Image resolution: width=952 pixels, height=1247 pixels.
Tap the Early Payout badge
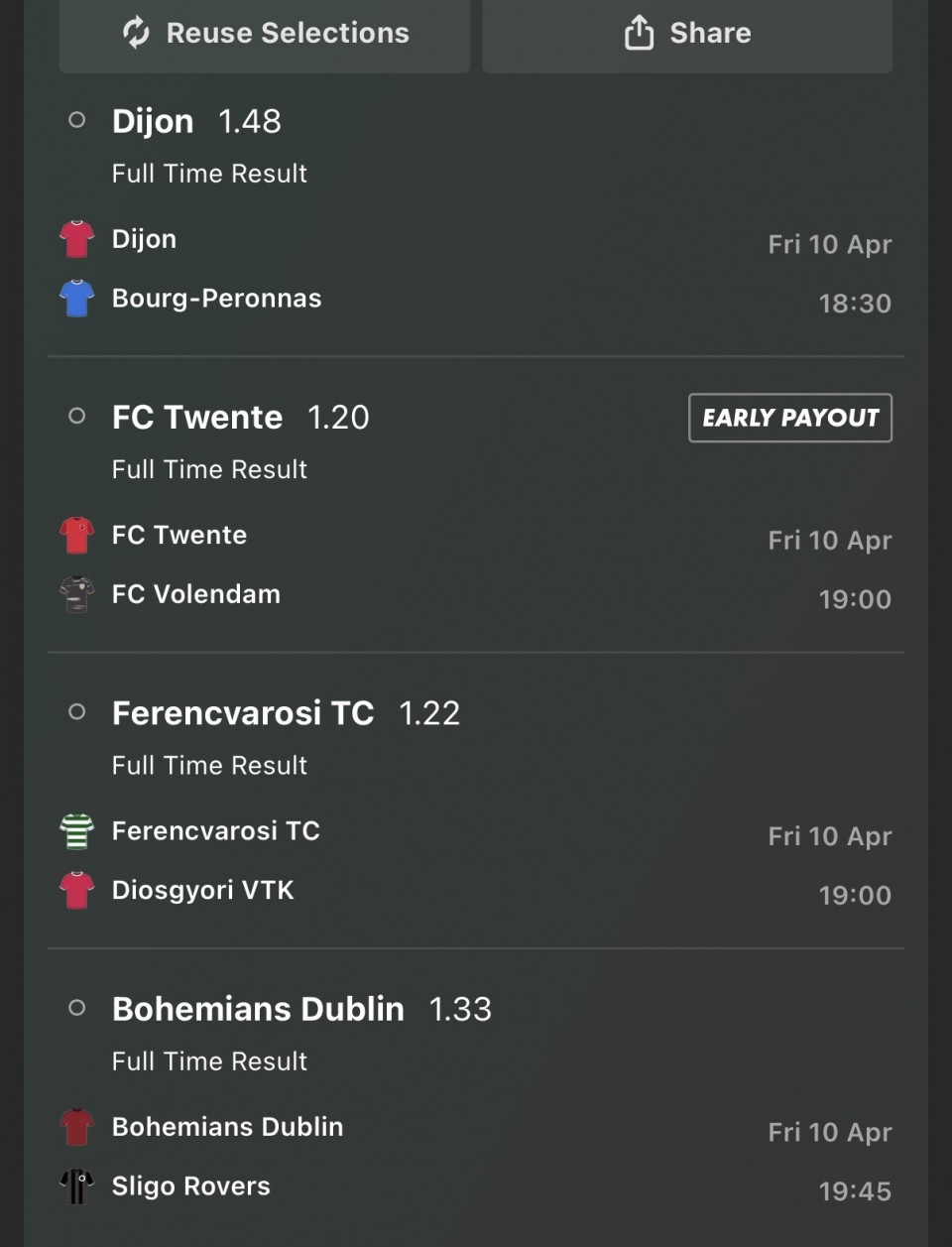(790, 418)
